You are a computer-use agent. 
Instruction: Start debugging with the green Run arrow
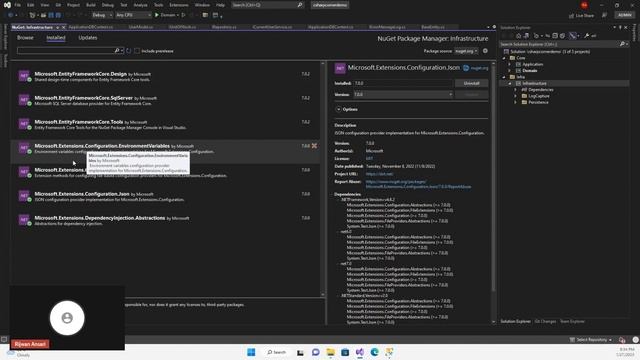(x=157, y=15)
